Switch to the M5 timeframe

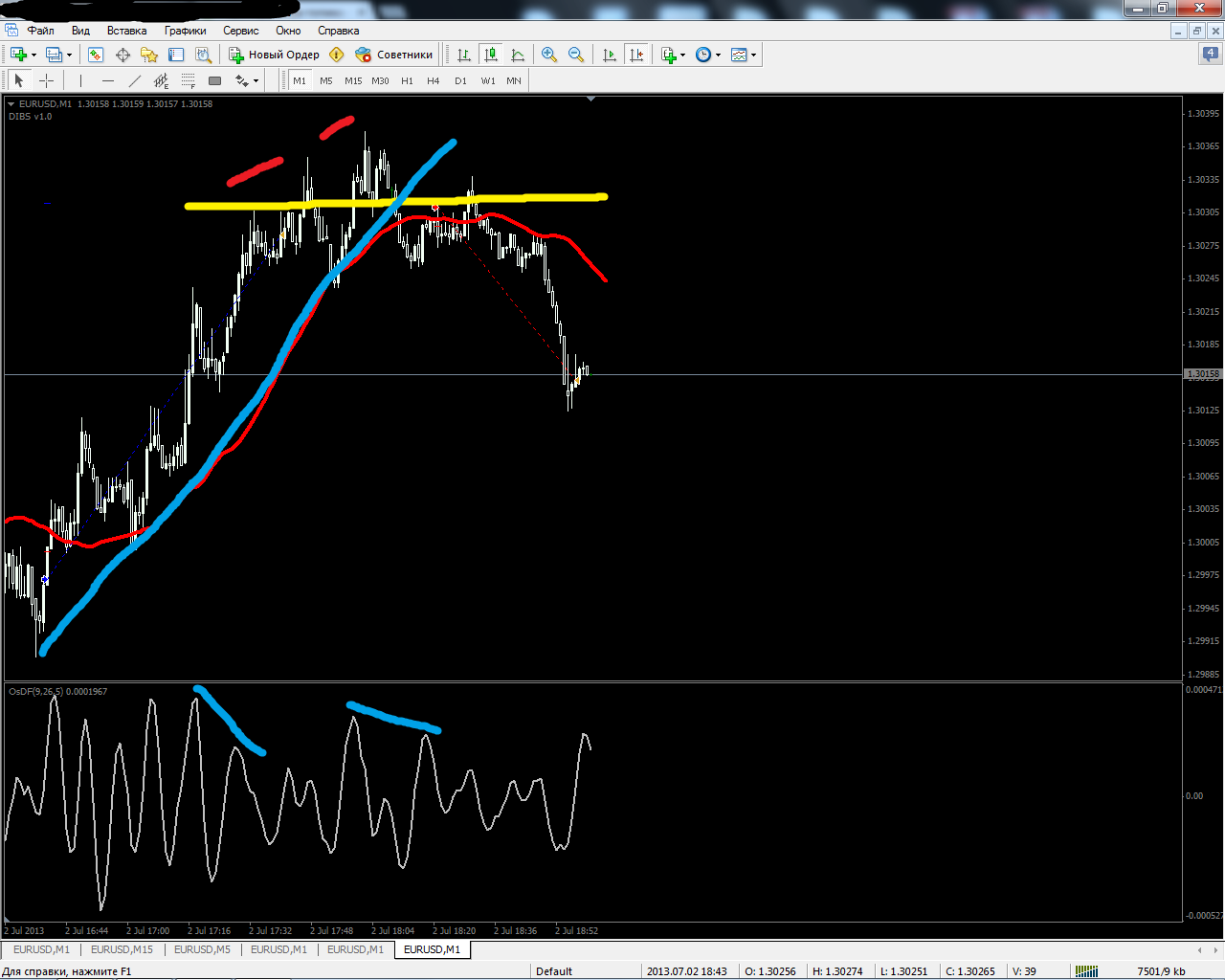pyautogui.click(x=326, y=80)
